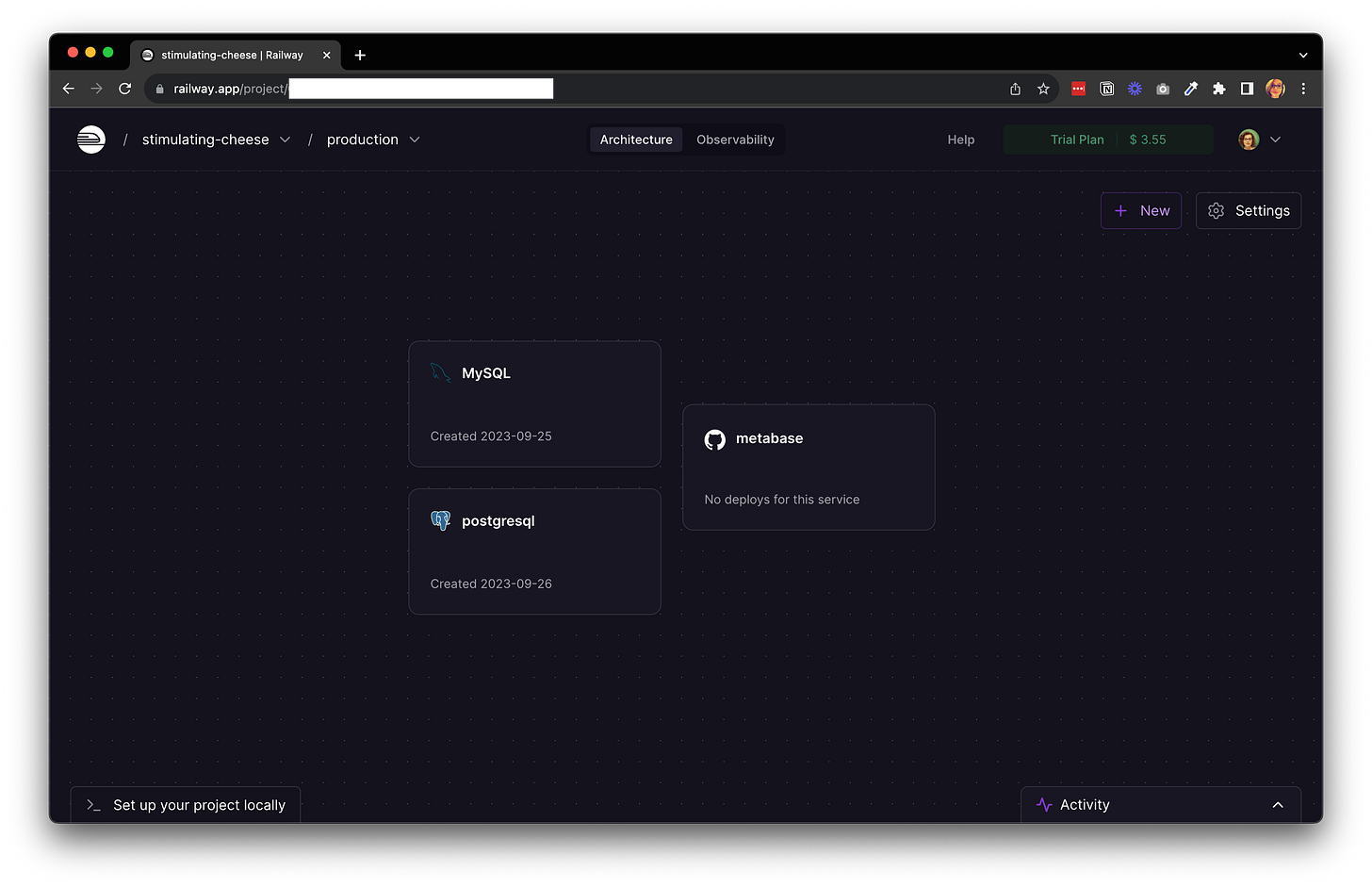Click 'Created 2023-09-26' text
The height and width of the screenshot is (888, 1372).
[x=491, y=584]
